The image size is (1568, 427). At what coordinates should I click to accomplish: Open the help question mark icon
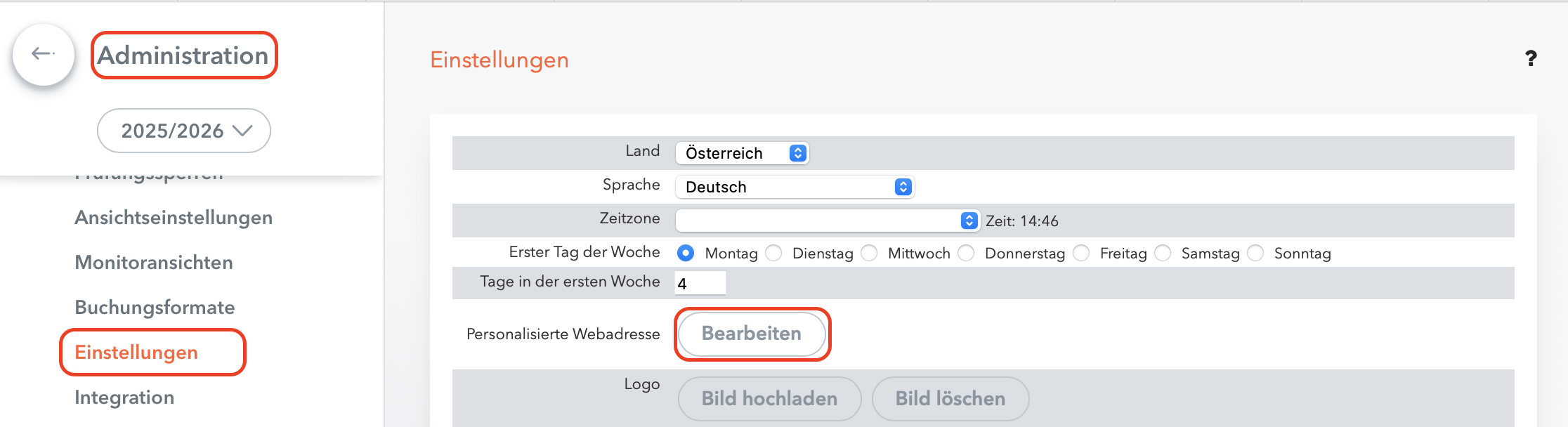(1531, 58)
